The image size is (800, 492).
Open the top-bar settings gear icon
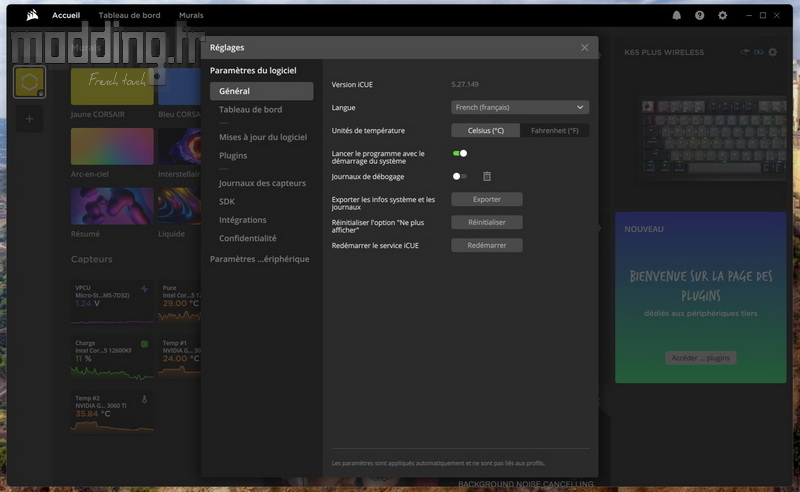[x=722, y=15]
